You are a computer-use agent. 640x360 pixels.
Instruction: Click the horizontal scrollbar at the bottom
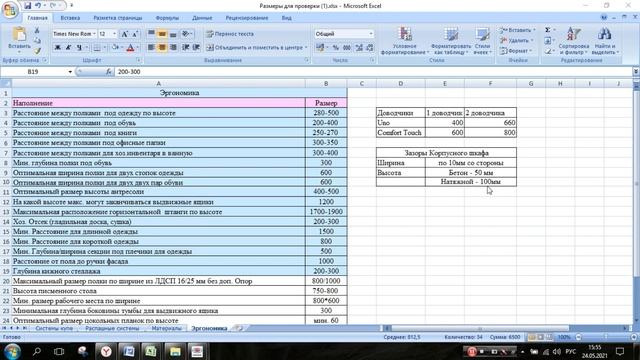coord(480,328)
